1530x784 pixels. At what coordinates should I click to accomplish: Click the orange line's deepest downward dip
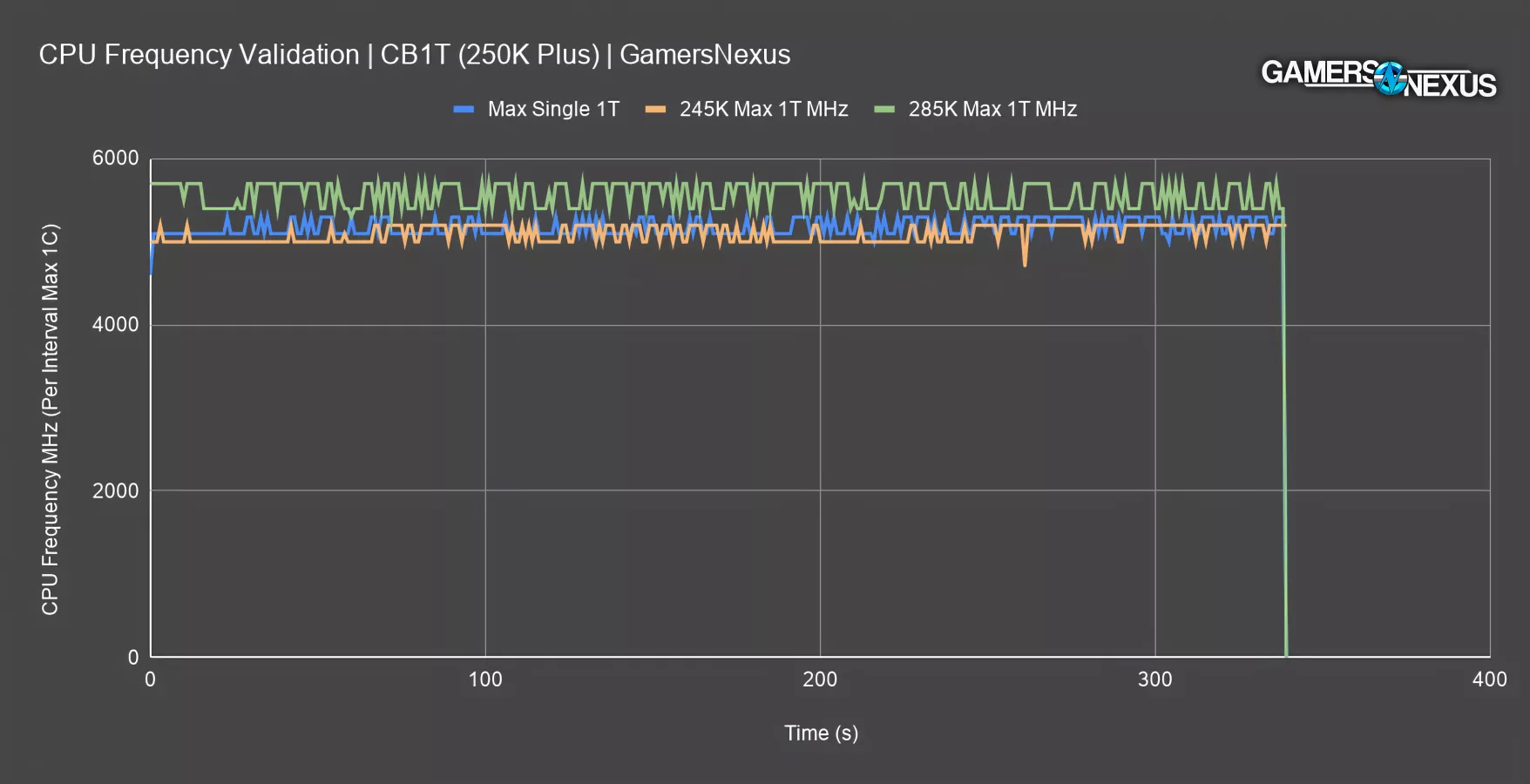1025,264
